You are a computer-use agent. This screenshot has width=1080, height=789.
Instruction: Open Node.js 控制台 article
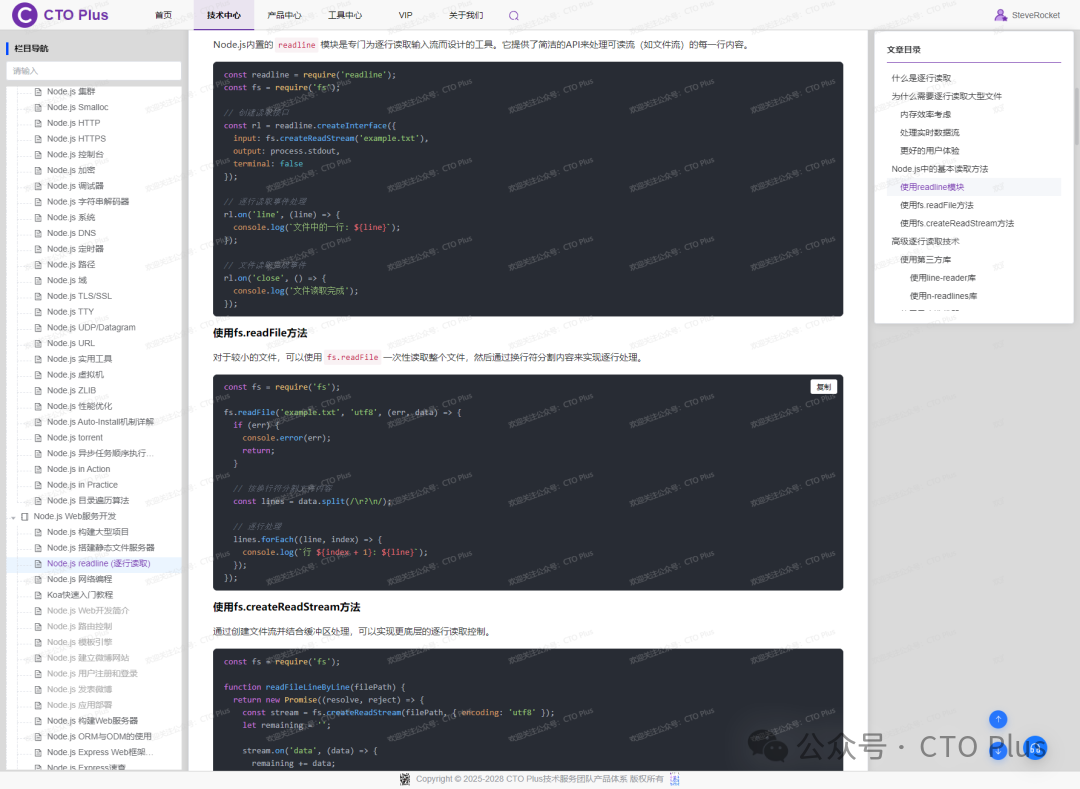[x=75, y=154]
